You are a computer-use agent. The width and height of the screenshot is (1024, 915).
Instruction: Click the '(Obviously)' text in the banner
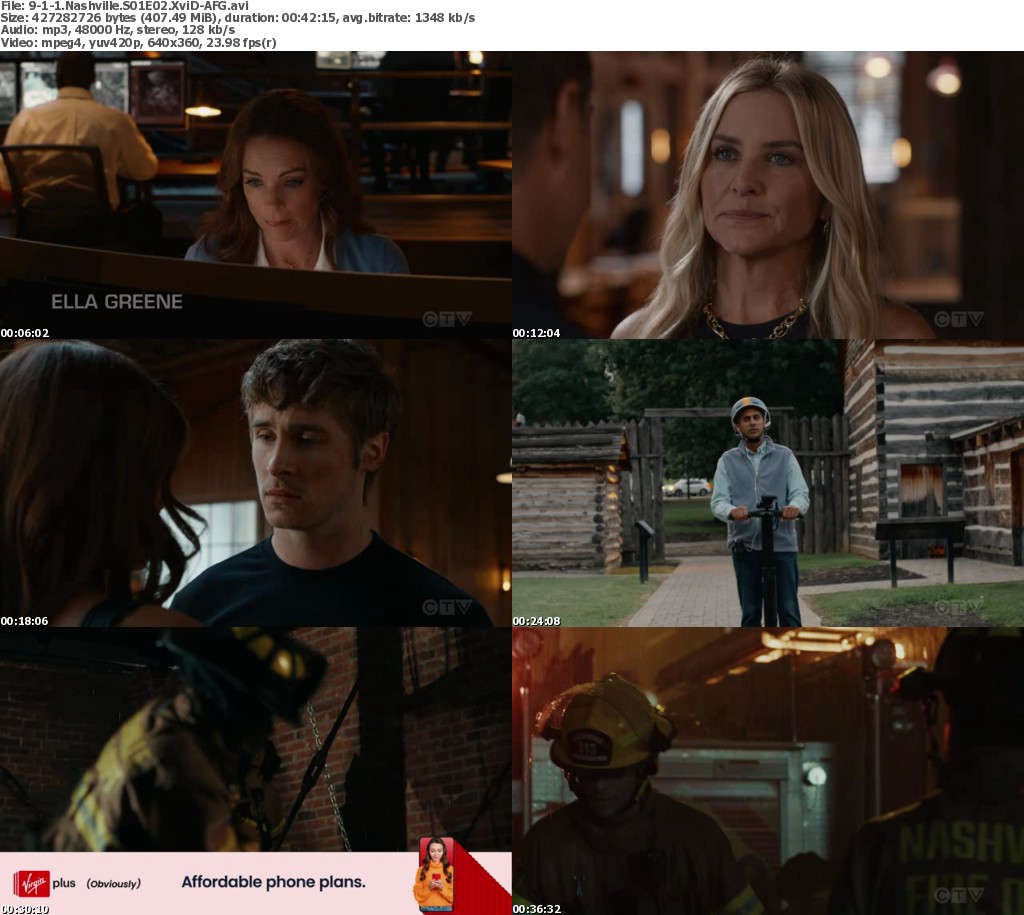[x=113, y=883]
